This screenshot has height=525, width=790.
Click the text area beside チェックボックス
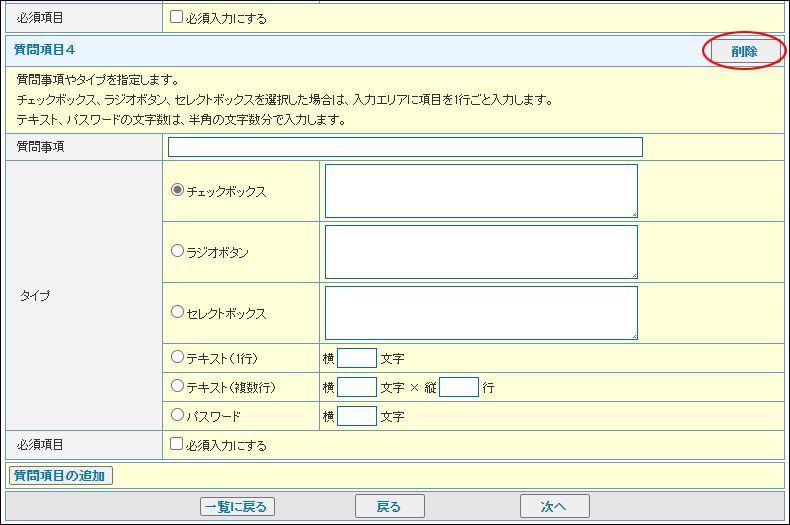480,190
